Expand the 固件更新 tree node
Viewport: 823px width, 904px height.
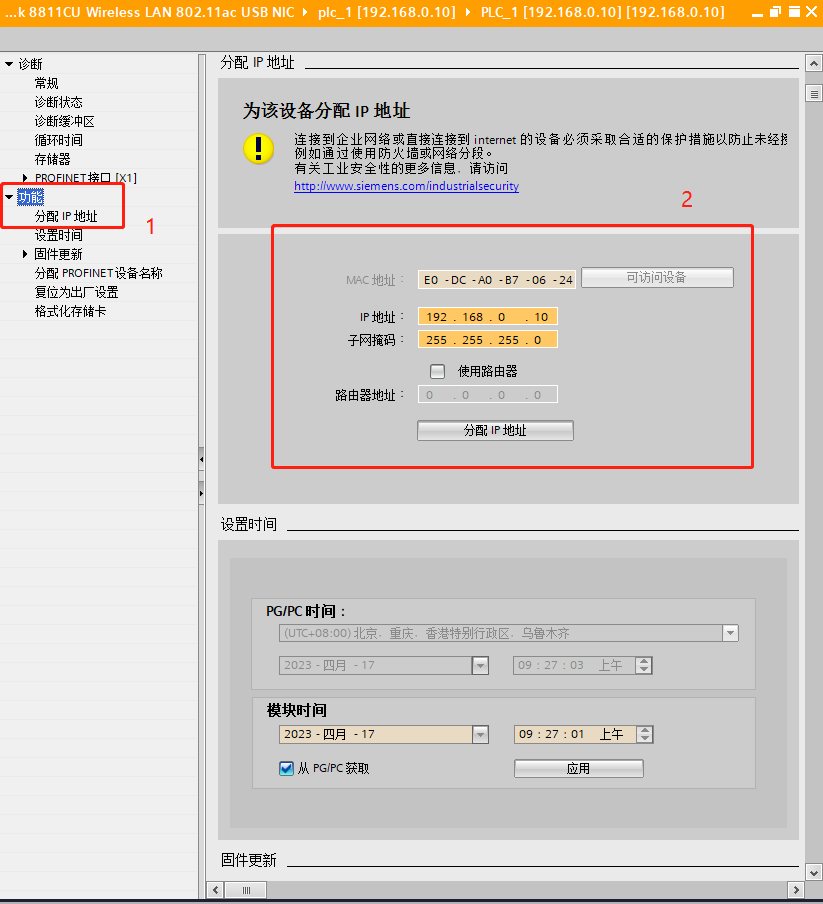pos(25,254)
